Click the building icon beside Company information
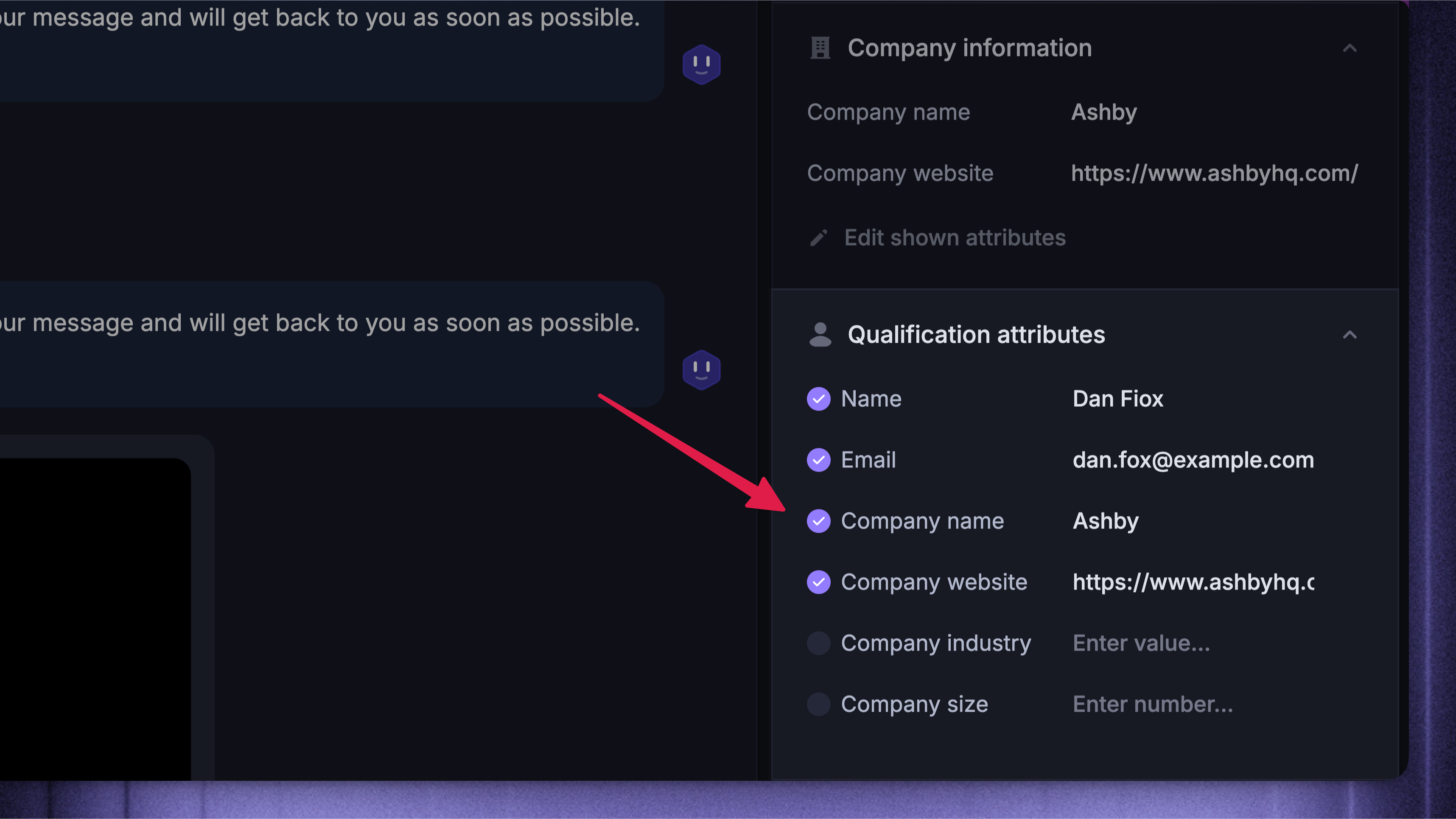 tap(820, 48)
